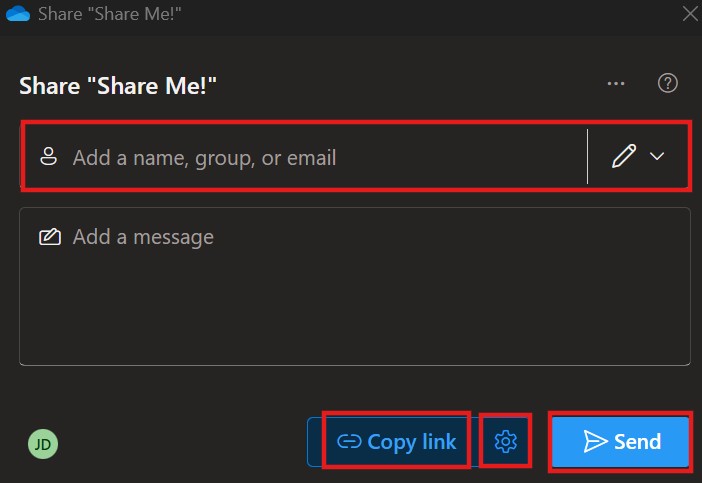
Task: Click the person icon in recipient field
Action: coord(48,157)
